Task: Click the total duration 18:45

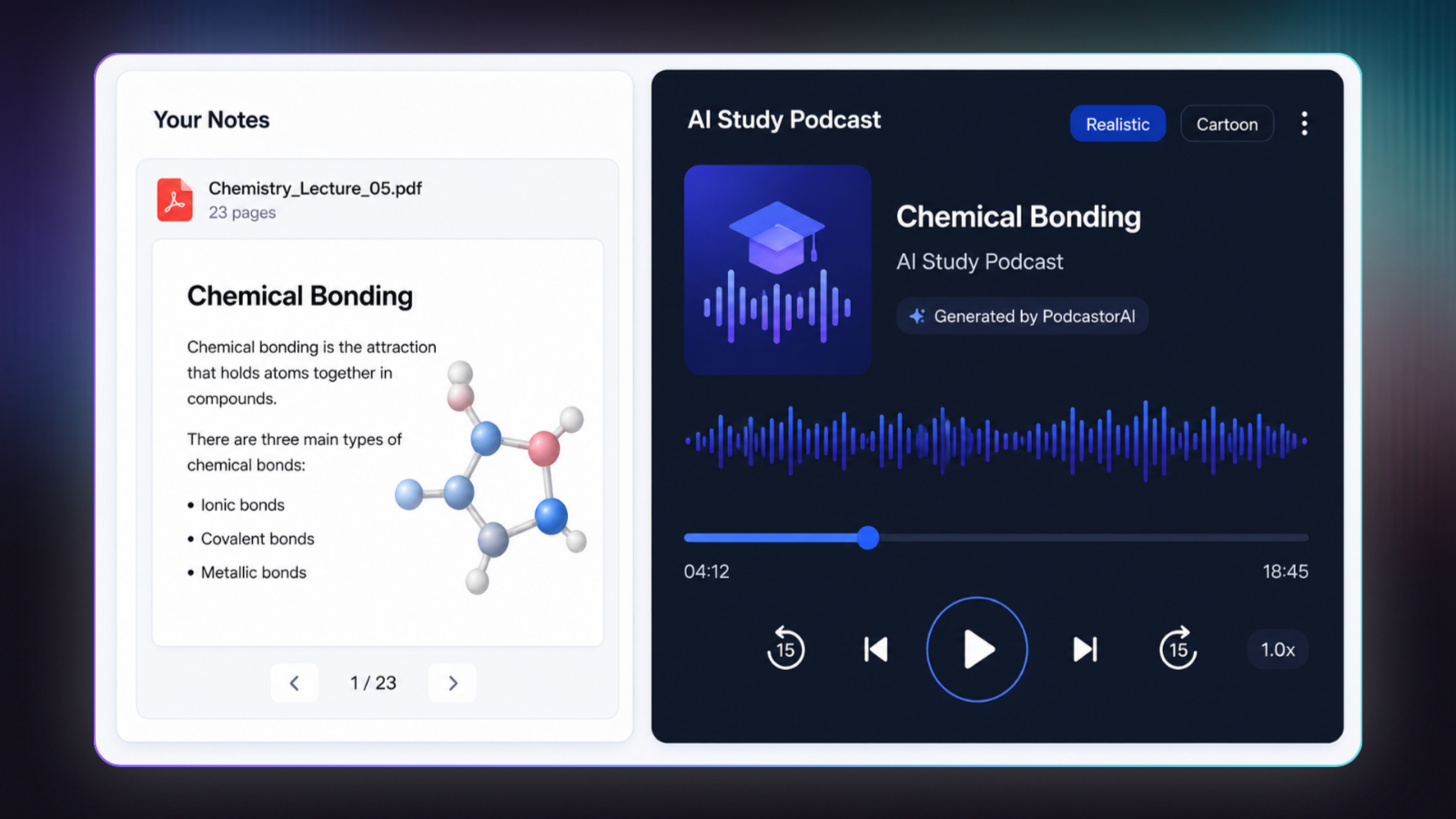Action: pyautogui.click(x=1285, y=571)
